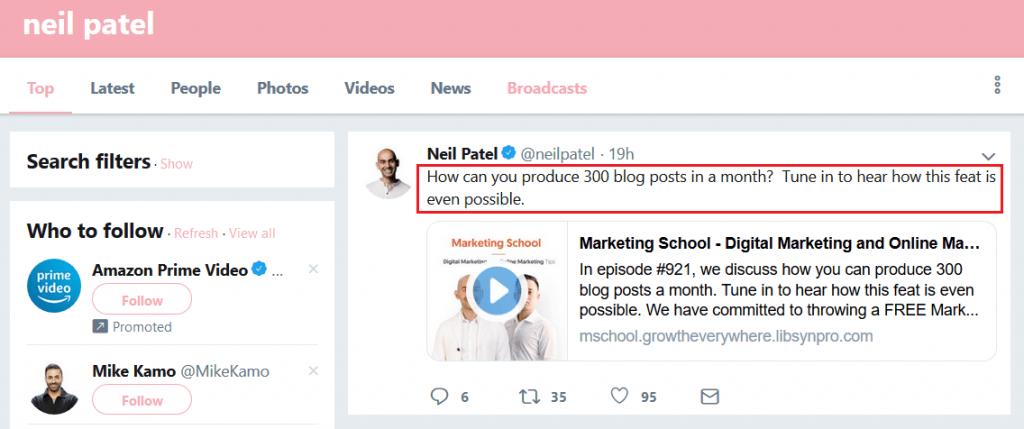
Task: Click the "neil patel" search heading
Action: (x=88, y=24)
